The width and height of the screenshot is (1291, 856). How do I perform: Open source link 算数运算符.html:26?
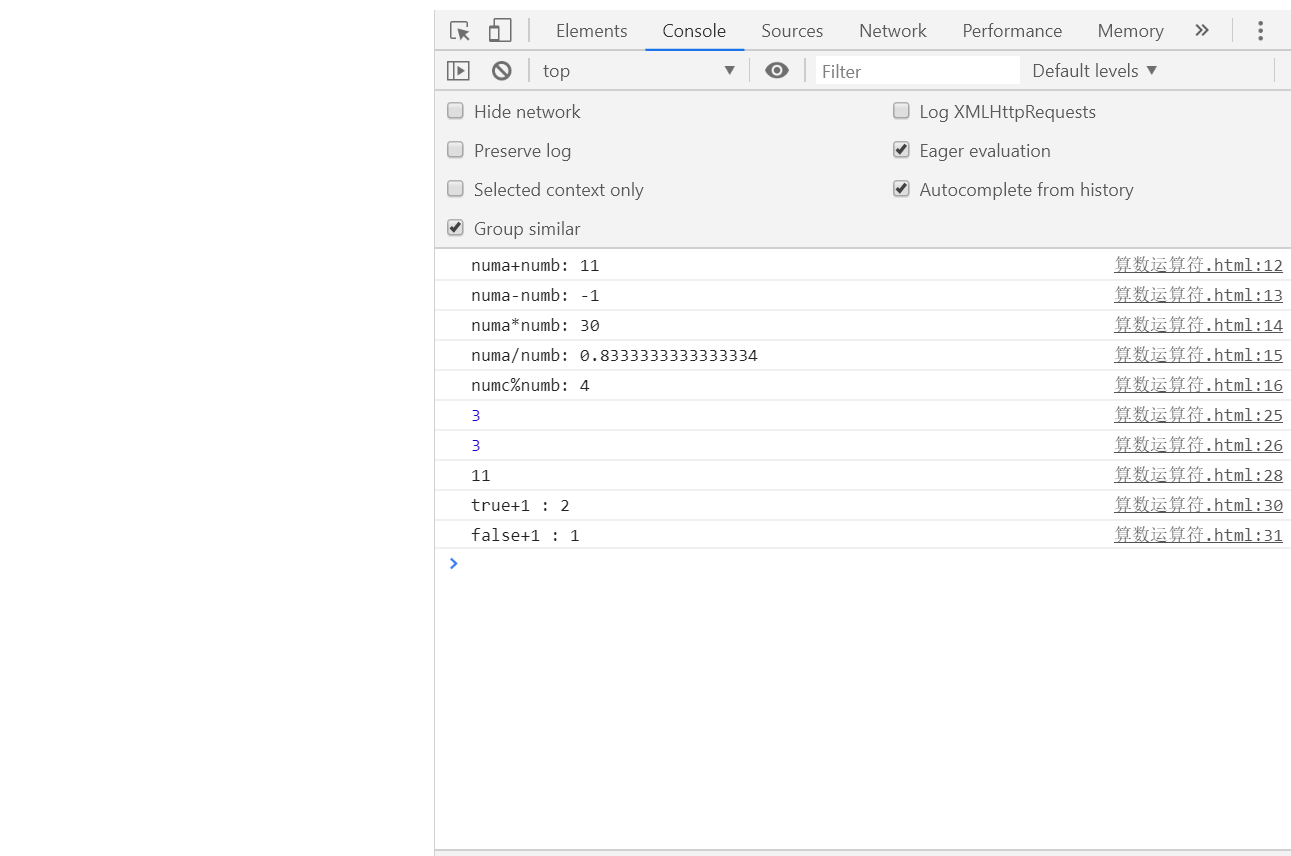pos(1198,445)
